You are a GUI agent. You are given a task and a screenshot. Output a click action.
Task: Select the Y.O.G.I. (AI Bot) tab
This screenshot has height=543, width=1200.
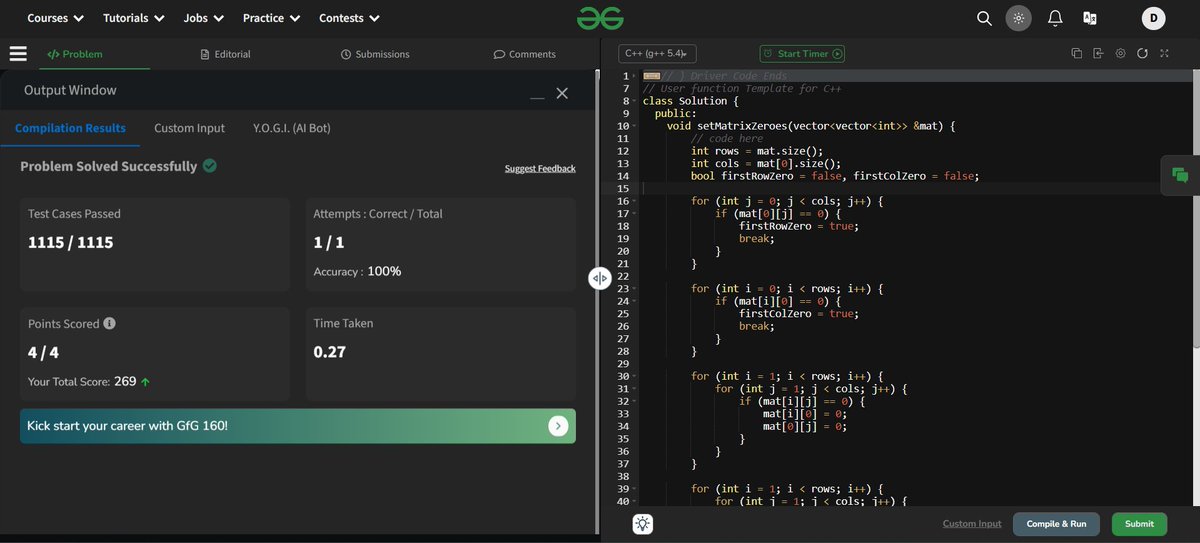click(292, 128)
